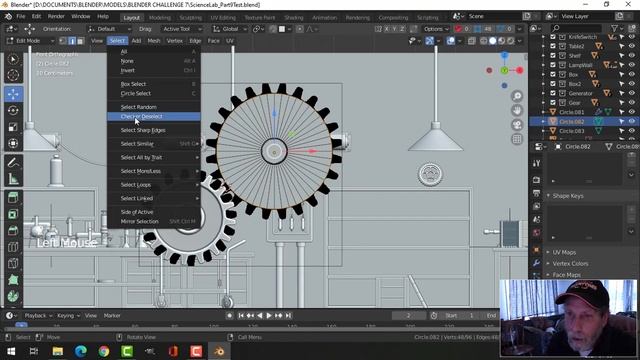The width and height of the screenshot is (640, 360).
Task: Open File Explorer from the taskbar
Action: click(x=58, y=351)
